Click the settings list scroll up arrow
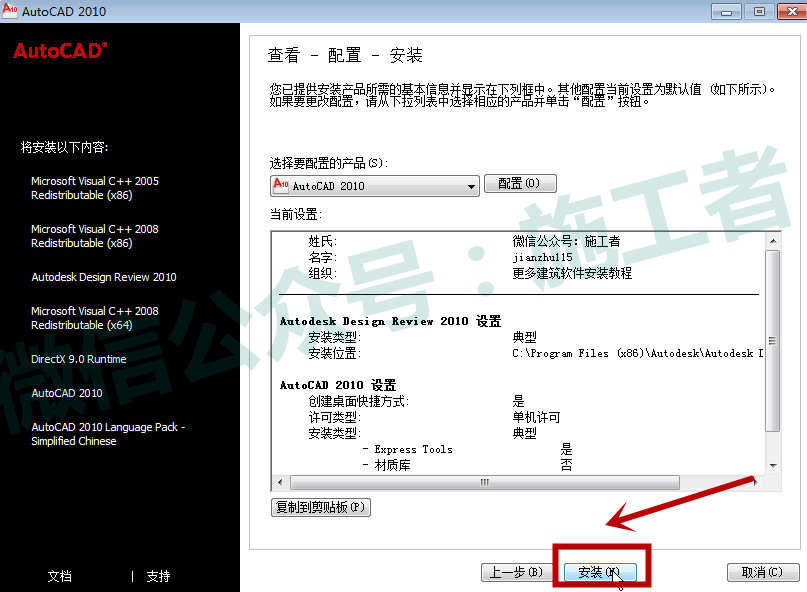The width and height of the screenshot is (807, 592). point(773,241)
